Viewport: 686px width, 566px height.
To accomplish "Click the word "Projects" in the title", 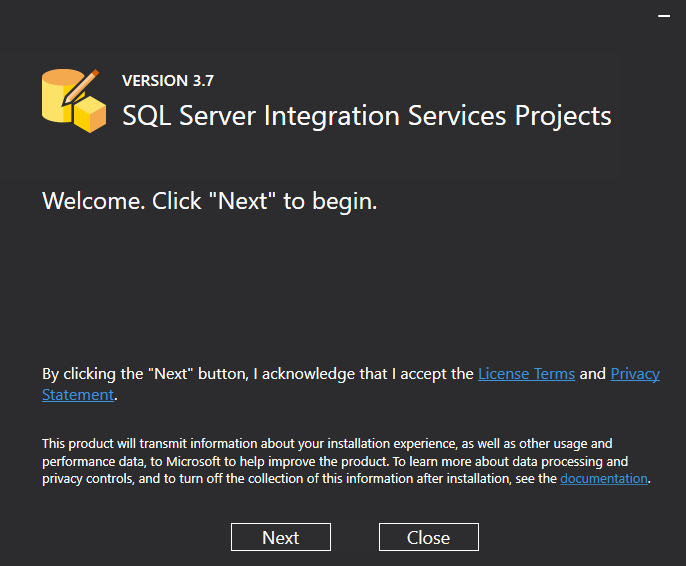I will [563, 116].
